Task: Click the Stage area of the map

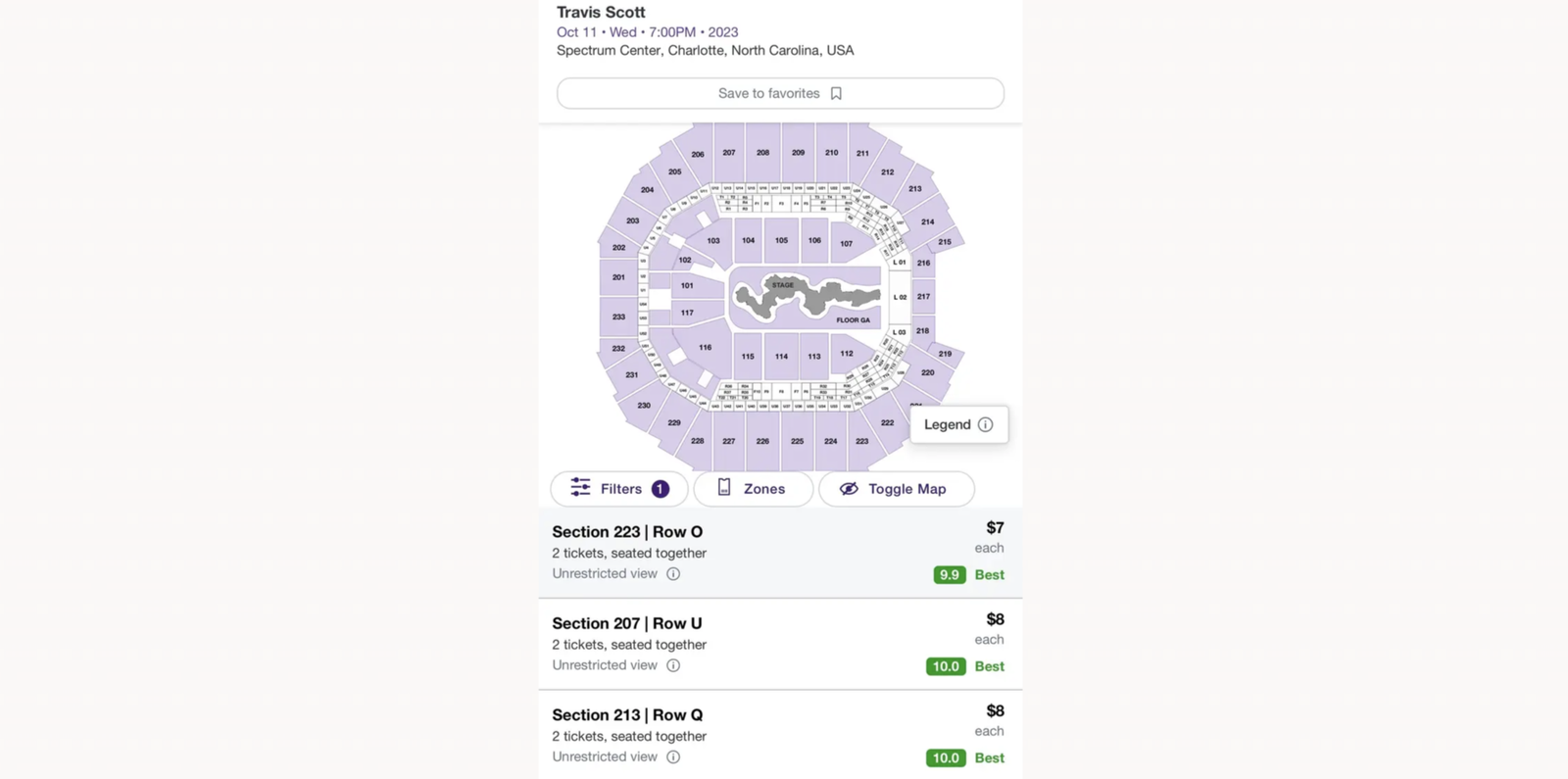Action: 781,285
